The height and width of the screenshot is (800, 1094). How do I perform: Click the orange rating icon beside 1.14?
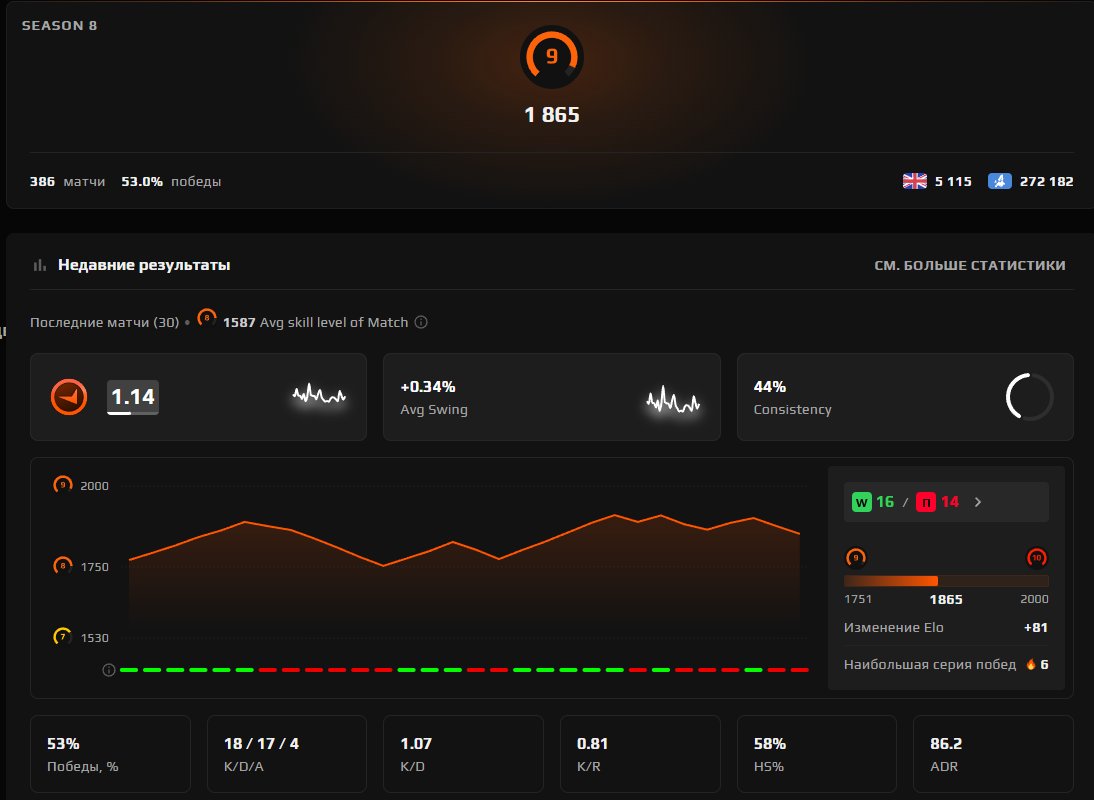(69, 397)
